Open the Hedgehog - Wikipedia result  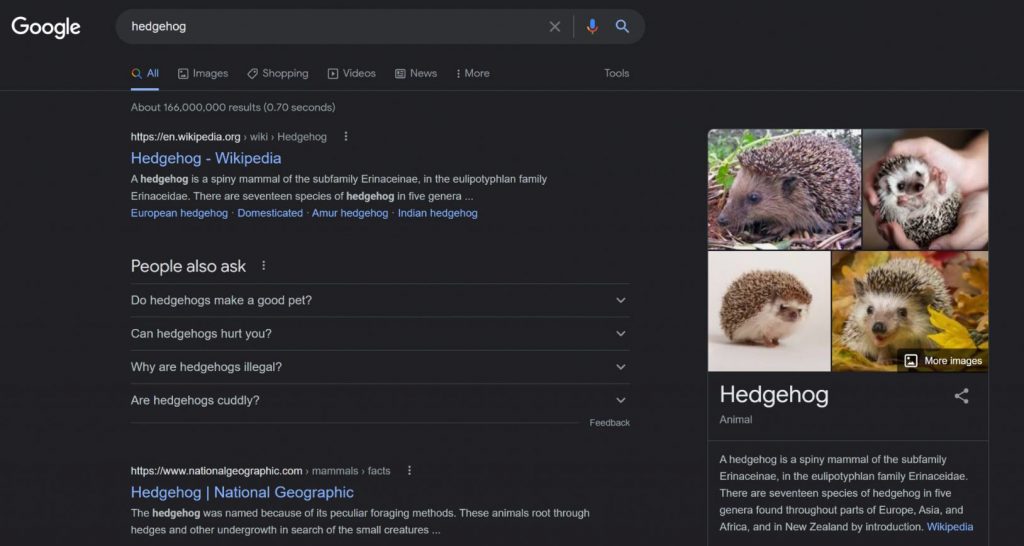pos(206,158)
